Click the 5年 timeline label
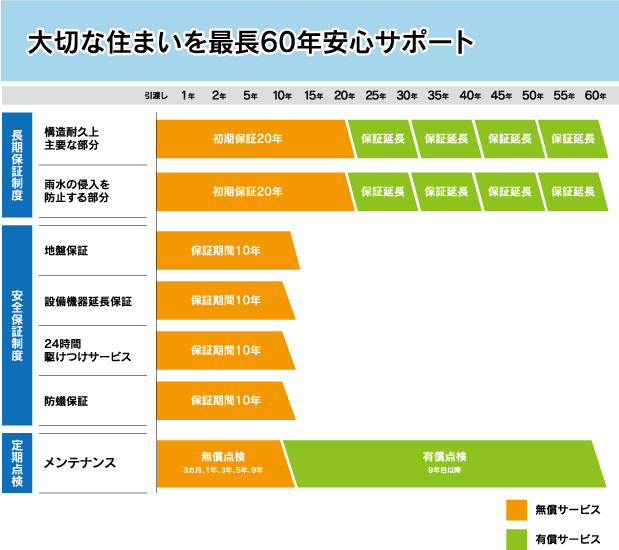 pyautogui.click(x=250, y=96)
